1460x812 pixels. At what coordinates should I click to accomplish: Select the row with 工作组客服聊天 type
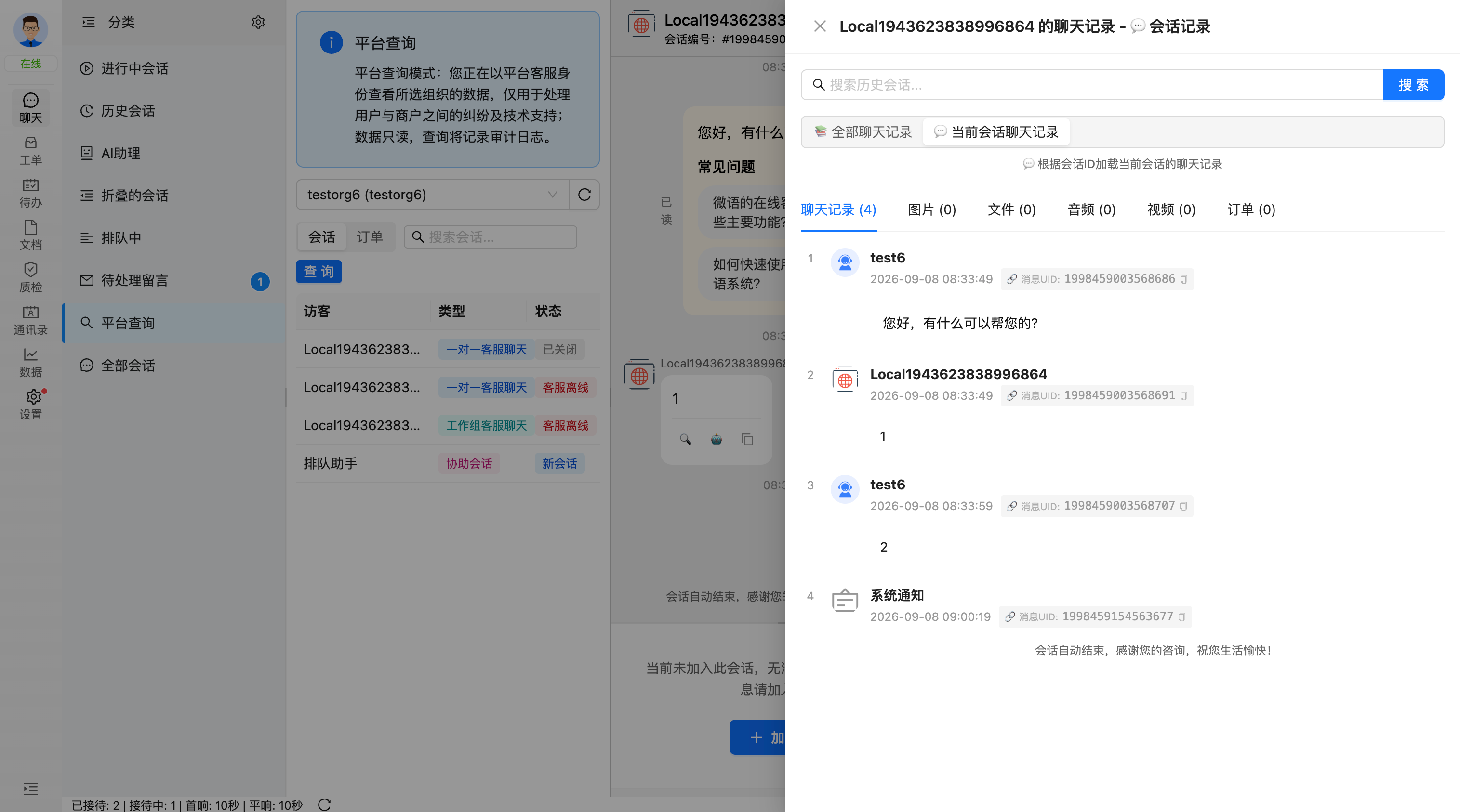[448, 426]
